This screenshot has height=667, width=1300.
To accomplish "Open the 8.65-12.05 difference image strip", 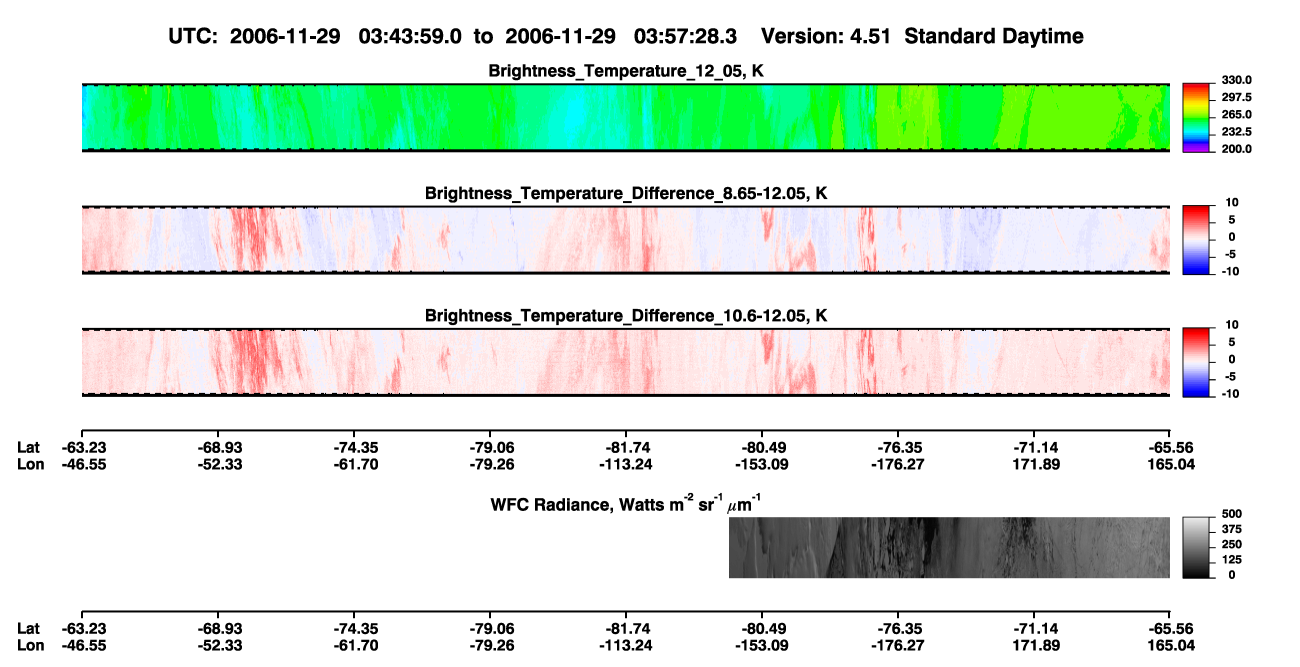I will (625, 240).
